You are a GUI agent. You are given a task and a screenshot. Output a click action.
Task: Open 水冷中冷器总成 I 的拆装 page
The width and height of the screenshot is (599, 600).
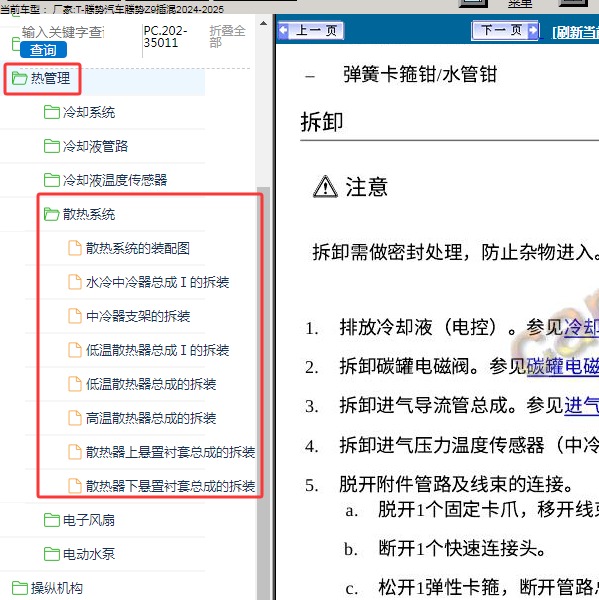[157, 282]
